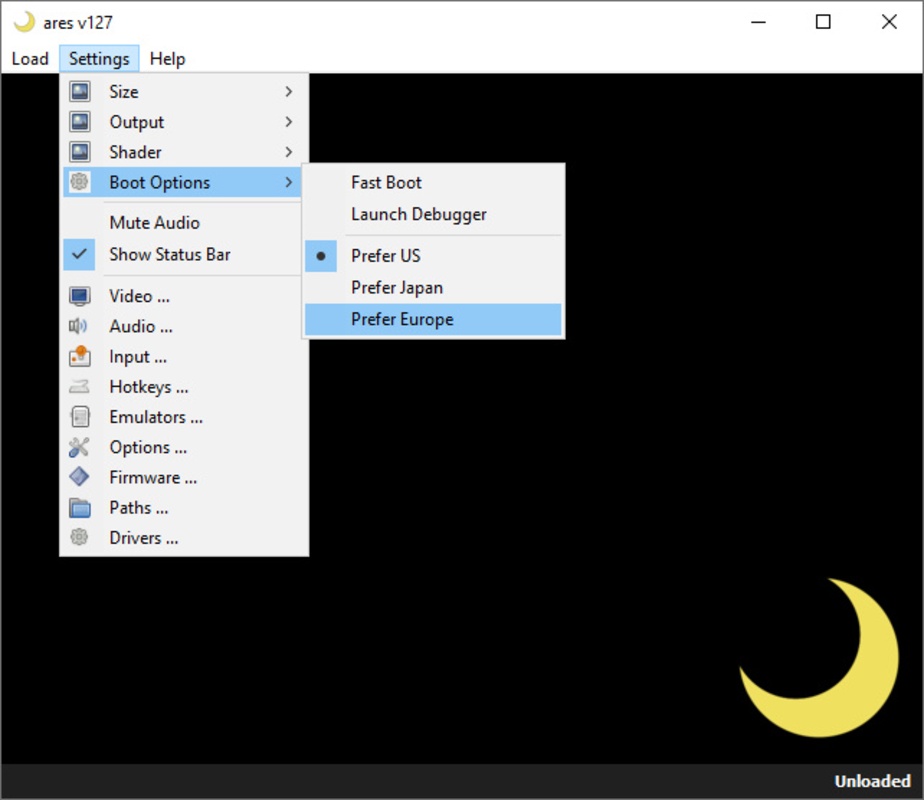Open Firmware settings entry
924x800 pixels.
184,477
